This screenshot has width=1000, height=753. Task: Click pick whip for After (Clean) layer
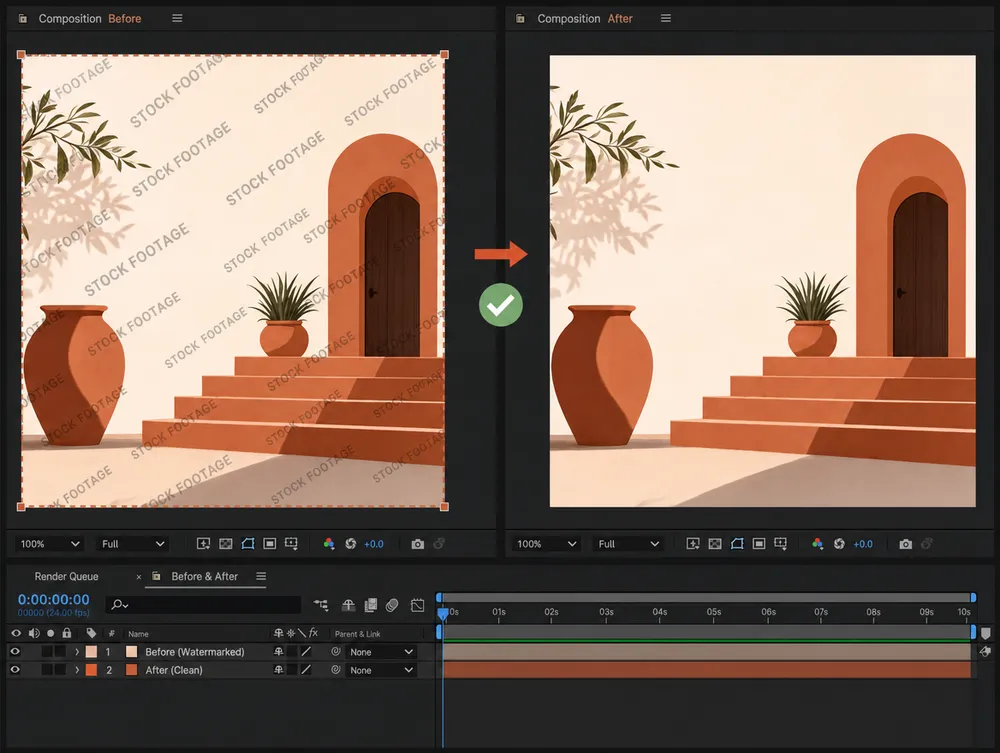pyautogui.click(x=336, y=670)
